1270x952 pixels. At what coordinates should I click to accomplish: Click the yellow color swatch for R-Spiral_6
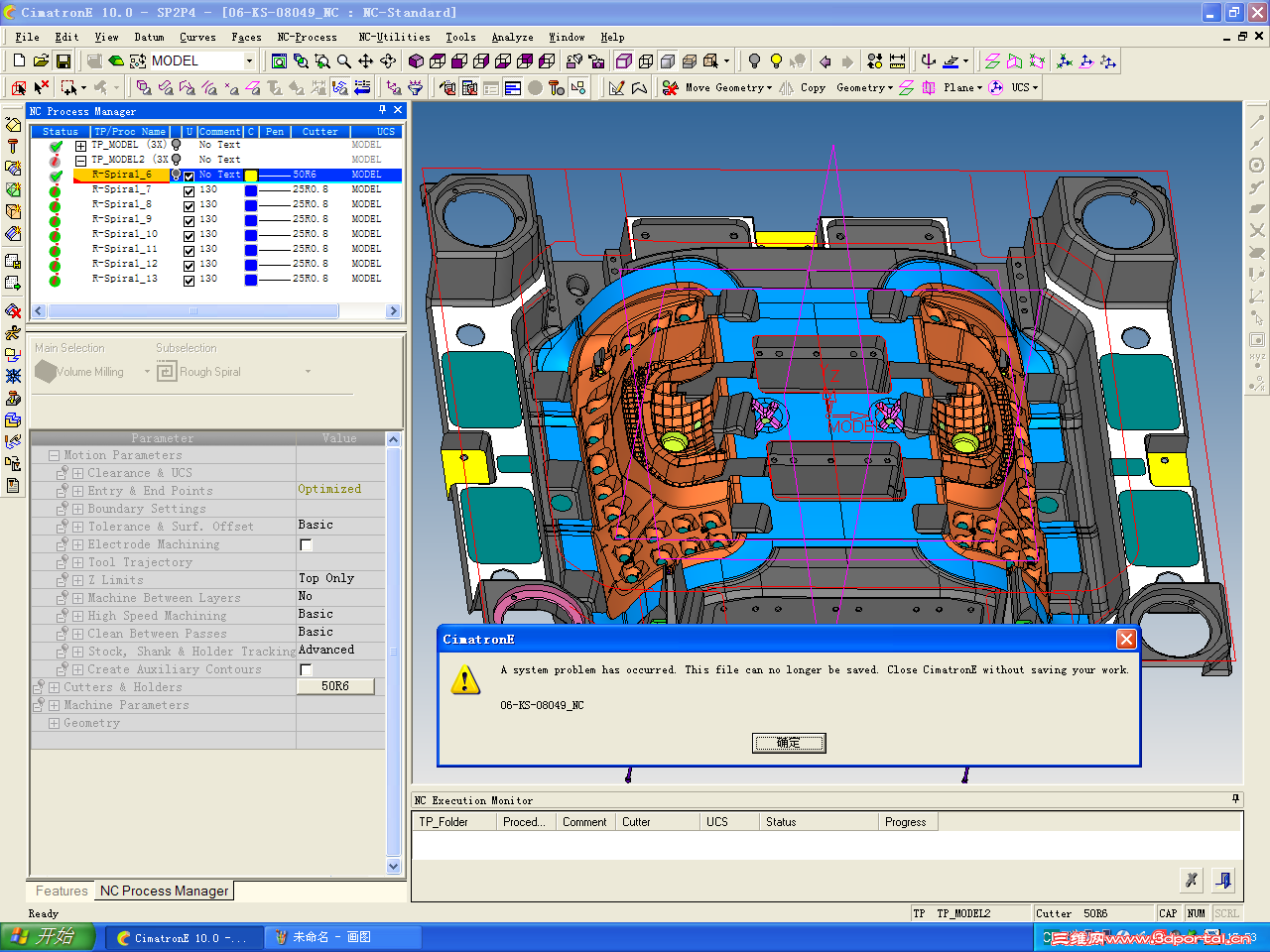[x=251, y=176]
